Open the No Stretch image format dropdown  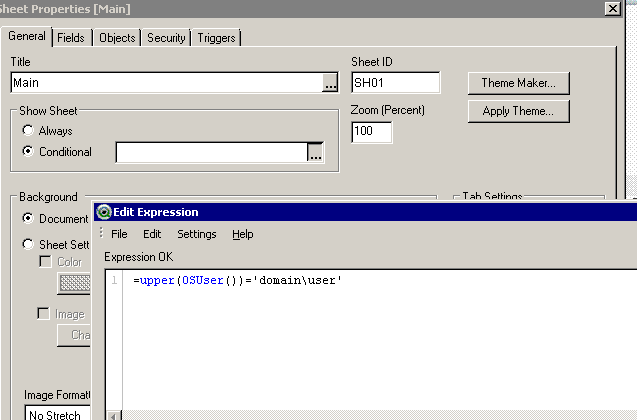point(58,414)
